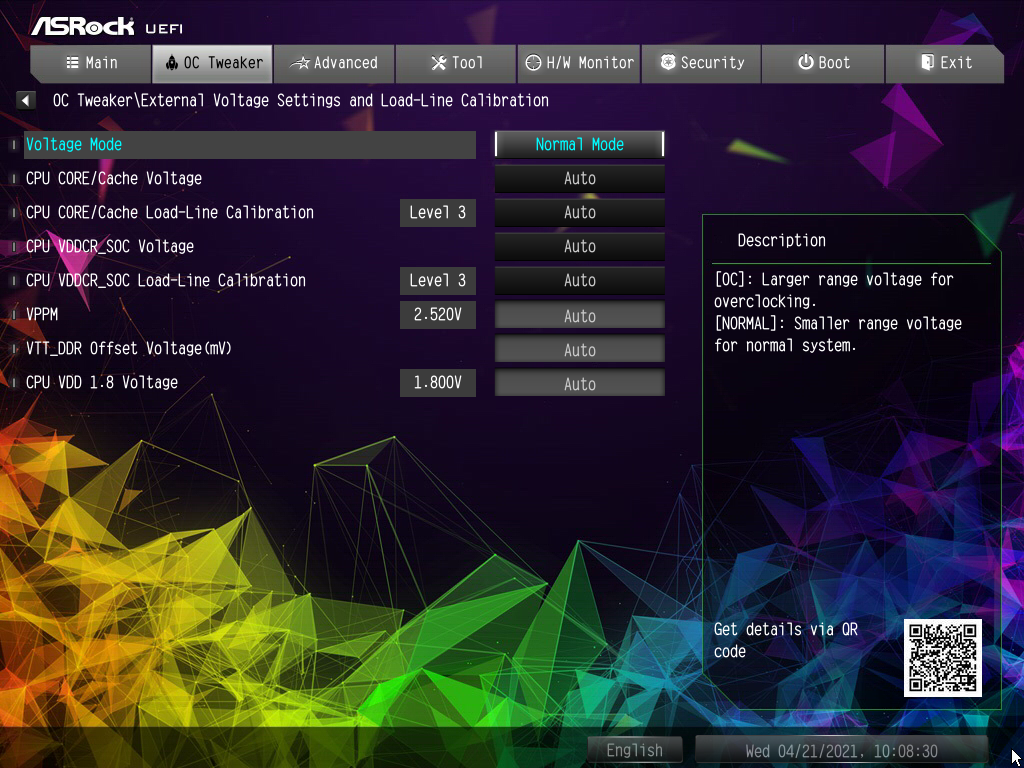Image resolution: width=1024 pixels, height=768 pixels.
Task: Click the breadcrumb path text OC Tweaker\External Voltage
Action: pos(300,101)
